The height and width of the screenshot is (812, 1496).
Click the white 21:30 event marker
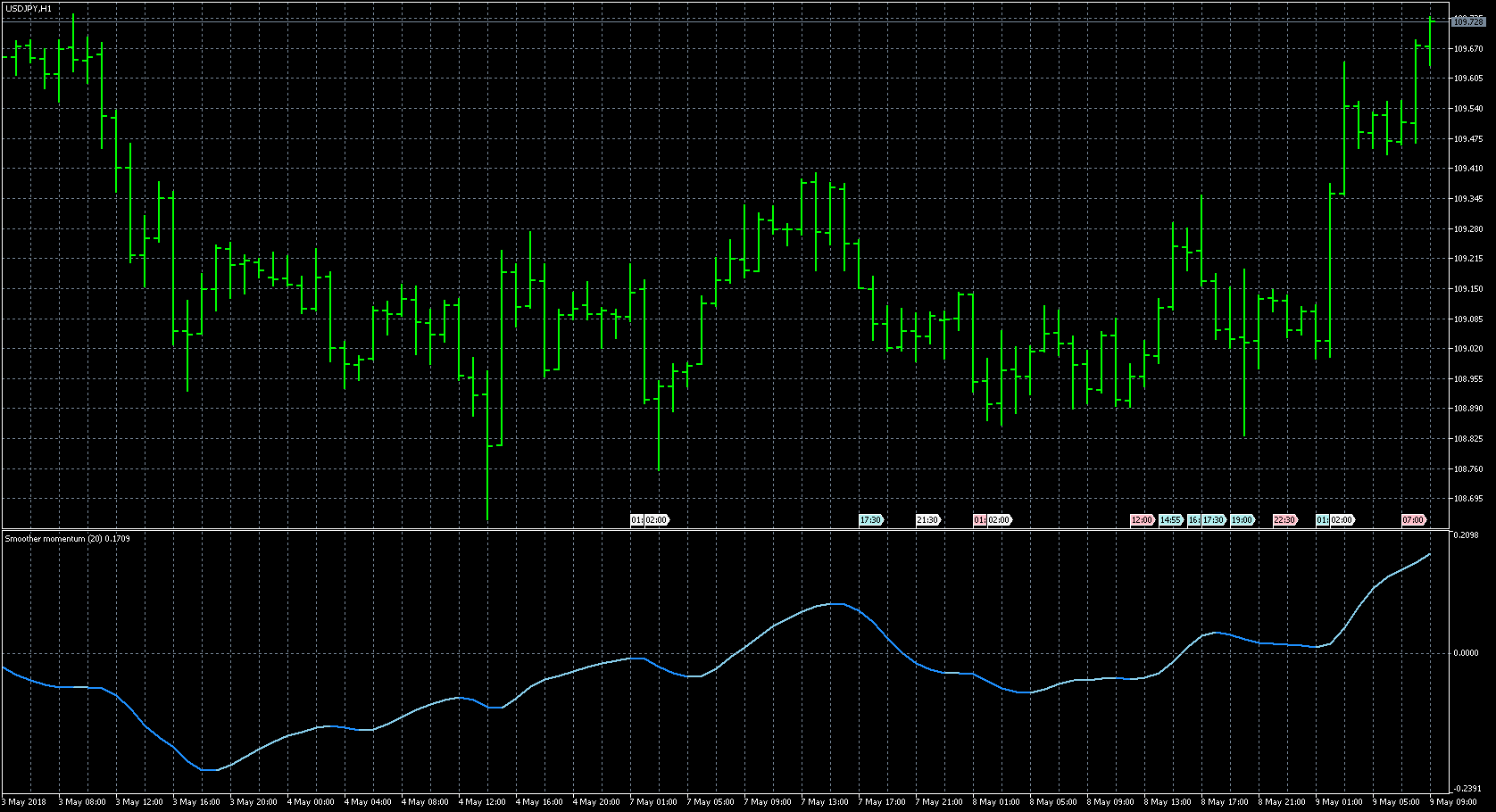coord(927,520)
